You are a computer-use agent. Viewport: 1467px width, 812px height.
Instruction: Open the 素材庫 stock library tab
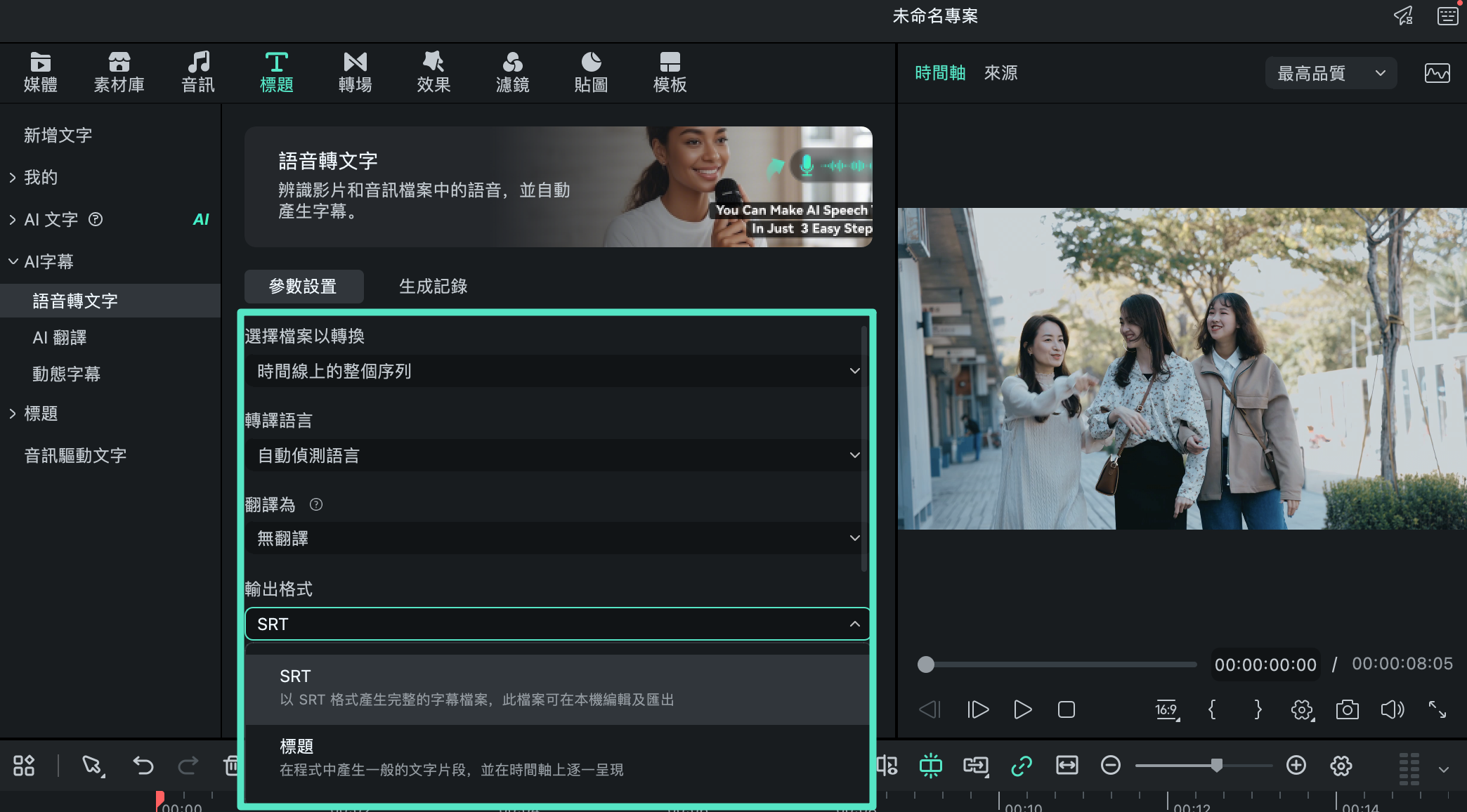(119, 72)
